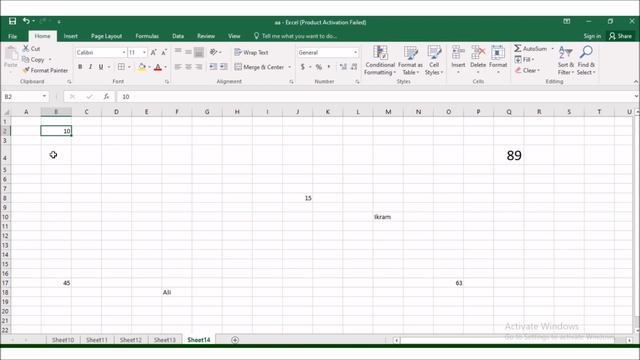Apply percent style
This screenshot has height=360, width=640.
[x=319, y=67]
